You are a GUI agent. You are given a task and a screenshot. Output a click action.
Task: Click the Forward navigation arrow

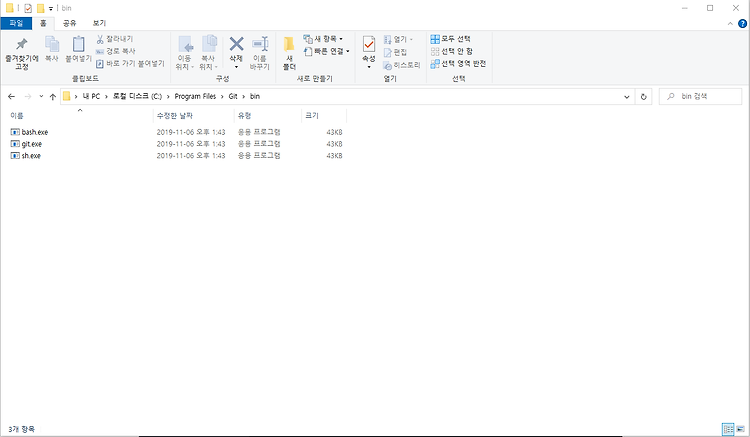(28, 97)
